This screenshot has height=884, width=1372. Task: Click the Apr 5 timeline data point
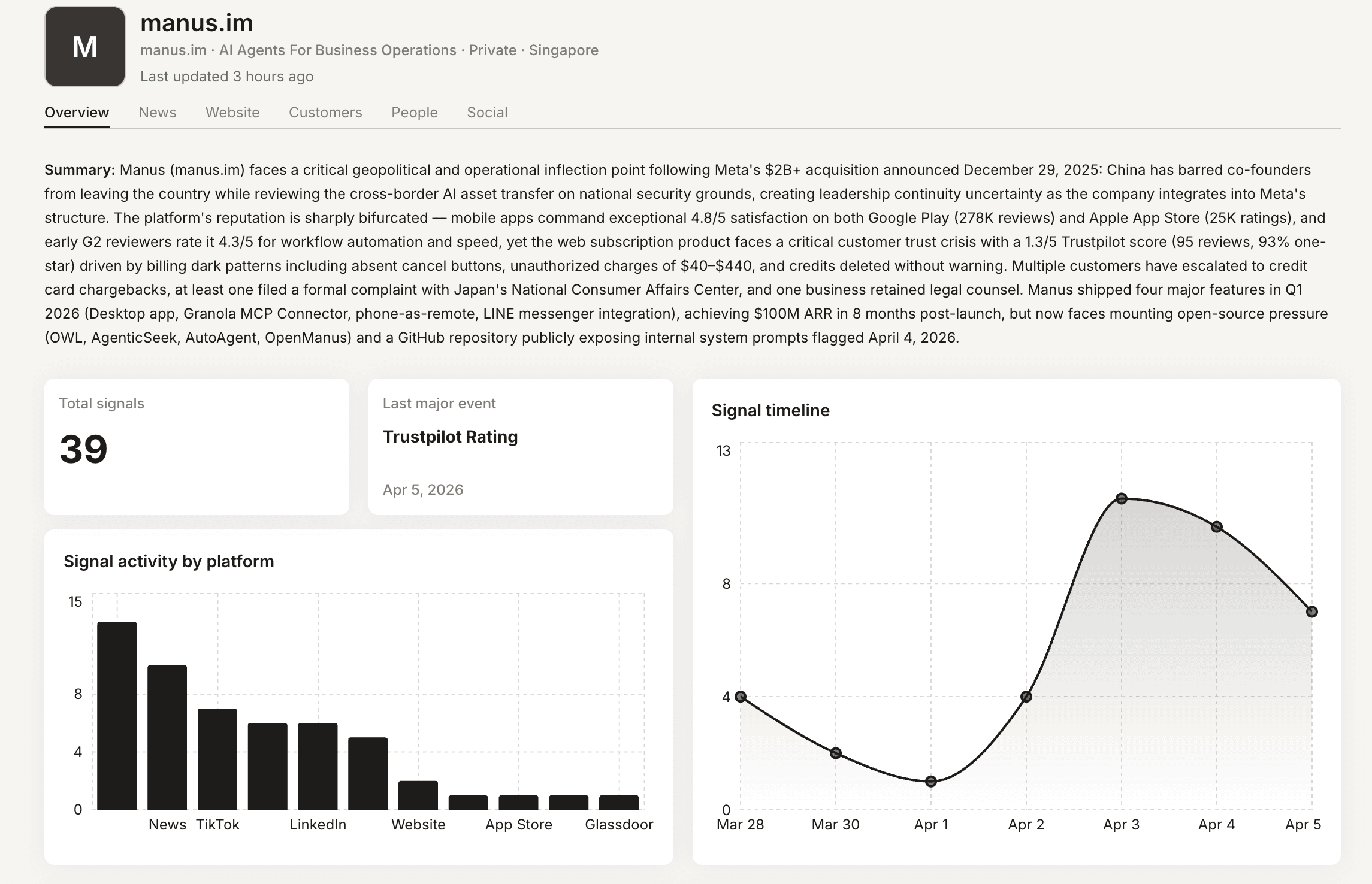1312,611
